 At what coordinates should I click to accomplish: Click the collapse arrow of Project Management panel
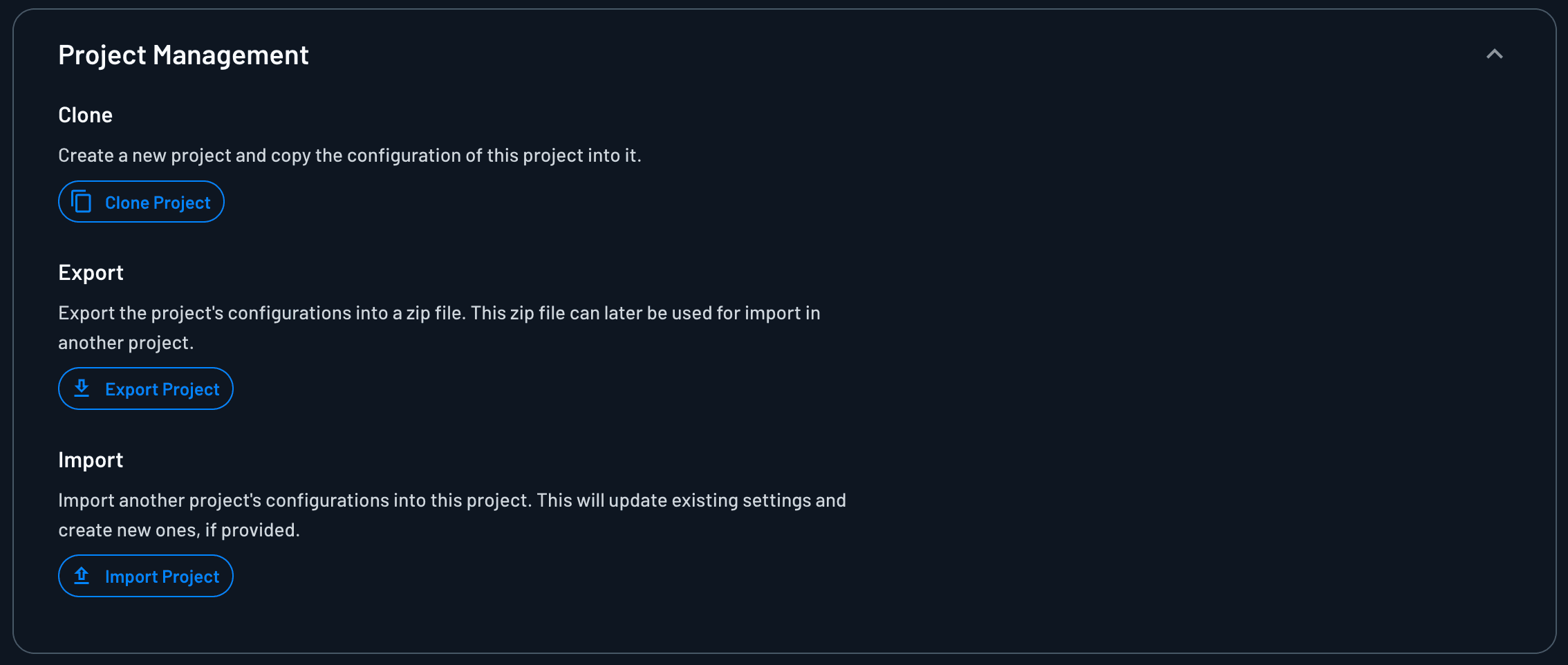coord(1495,54)
